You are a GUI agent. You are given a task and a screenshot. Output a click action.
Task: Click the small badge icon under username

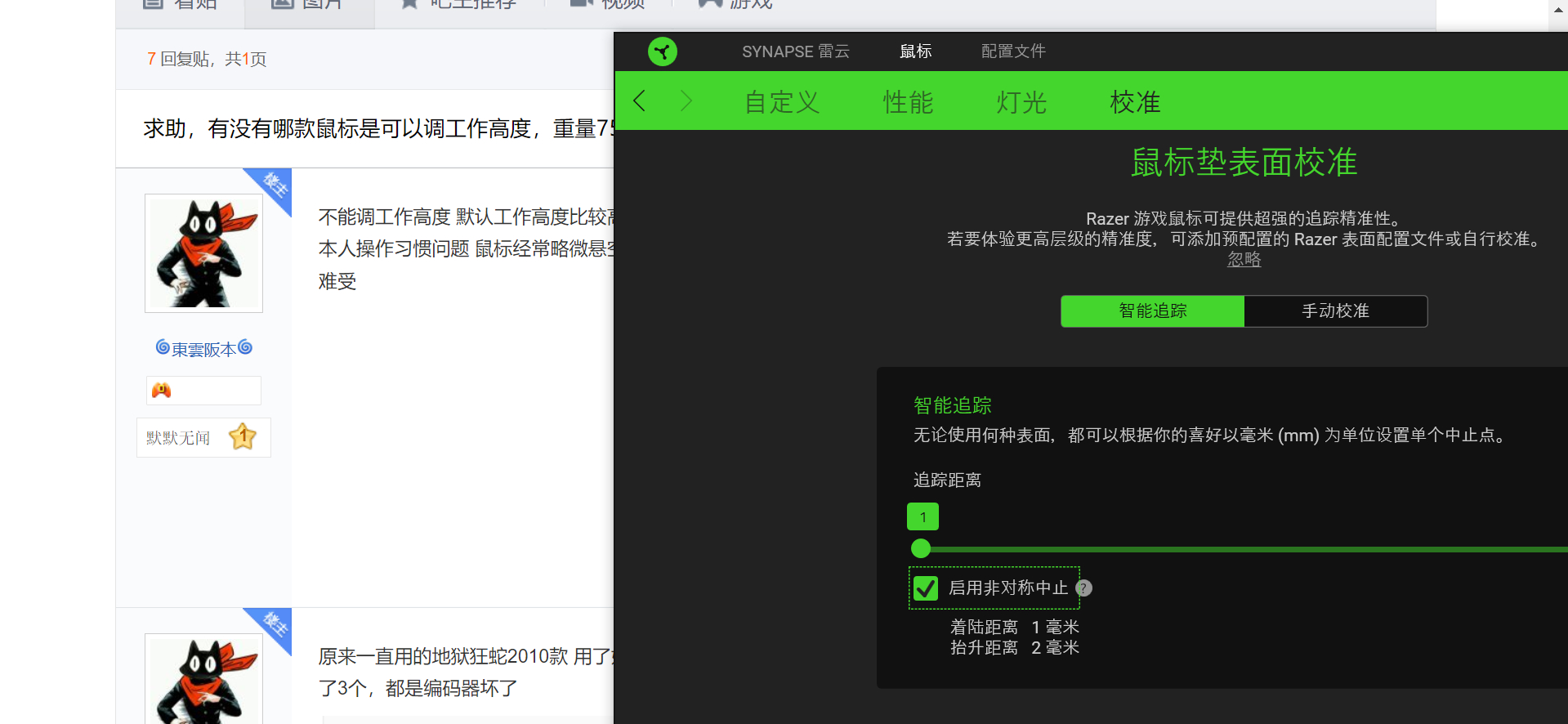[162, 391]
